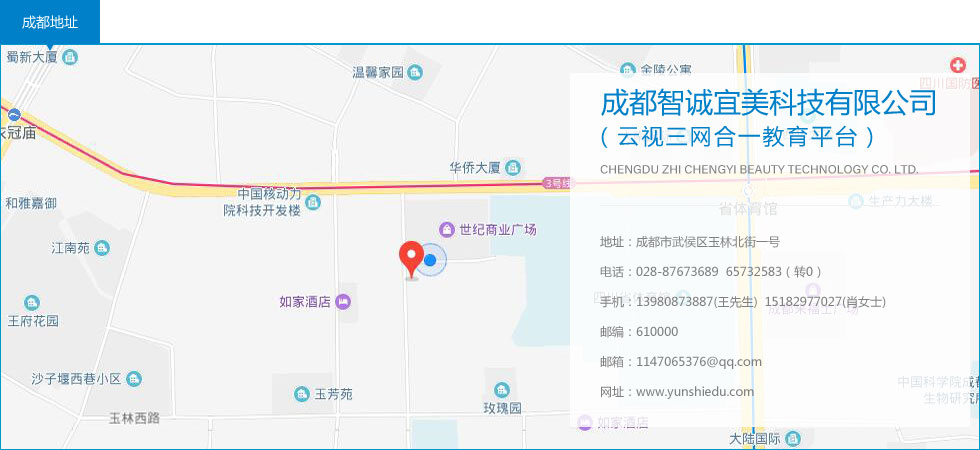980x450 pixels.
Task: Click the mobile number 15182977027
Action: coord(803,302)
